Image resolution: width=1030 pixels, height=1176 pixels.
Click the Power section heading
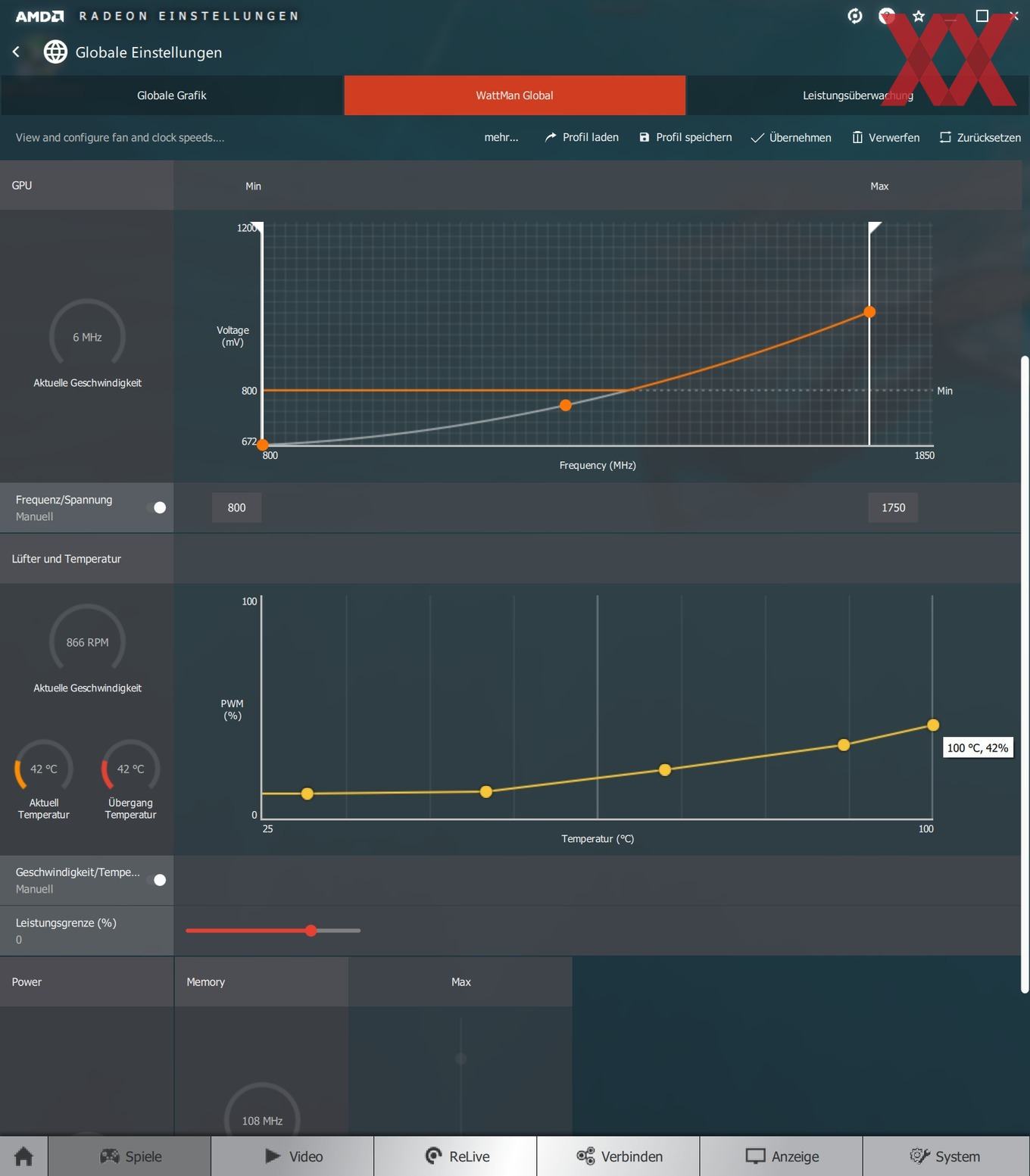coord(27,981)
